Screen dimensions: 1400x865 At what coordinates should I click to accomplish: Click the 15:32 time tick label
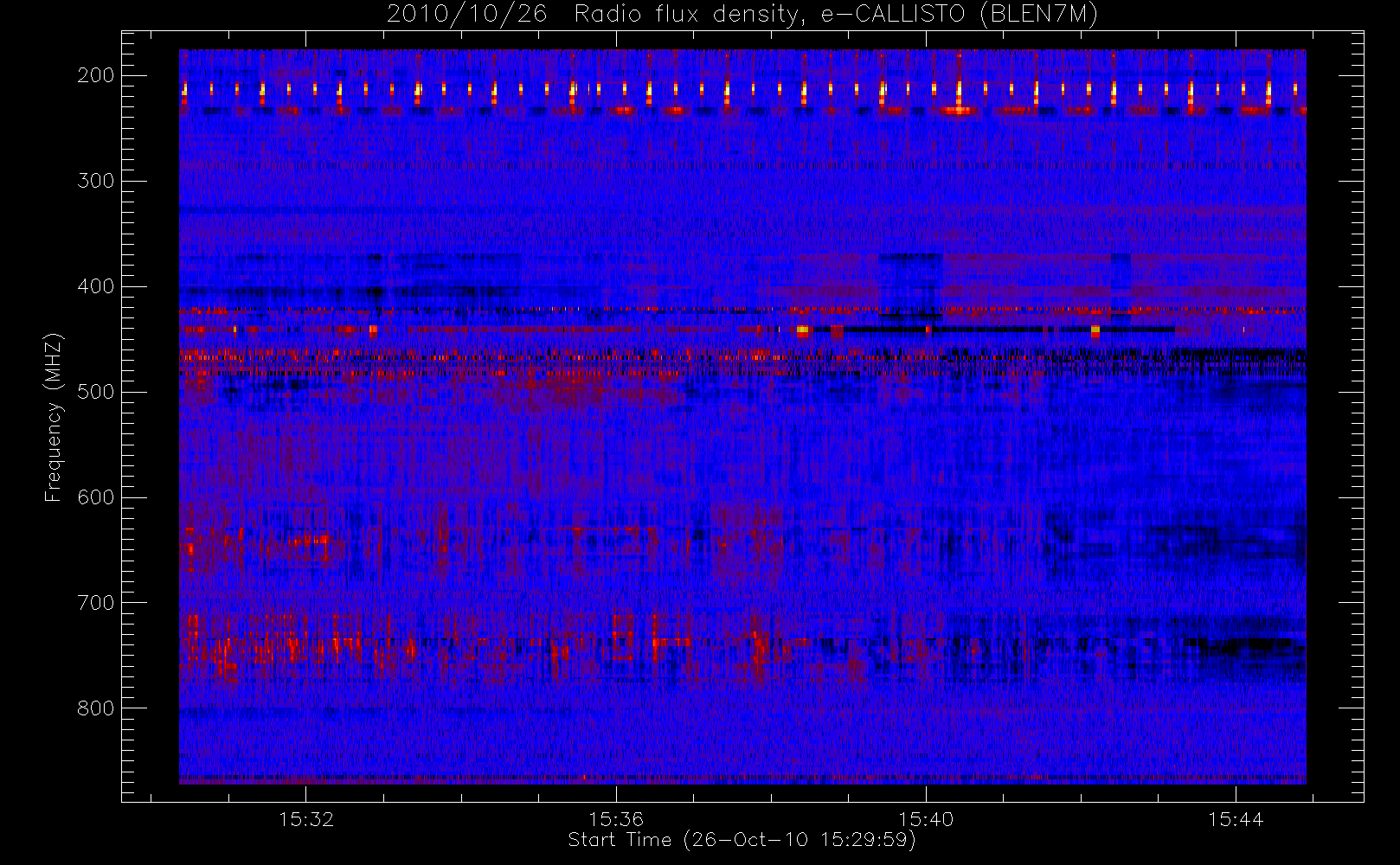point(306,819)
